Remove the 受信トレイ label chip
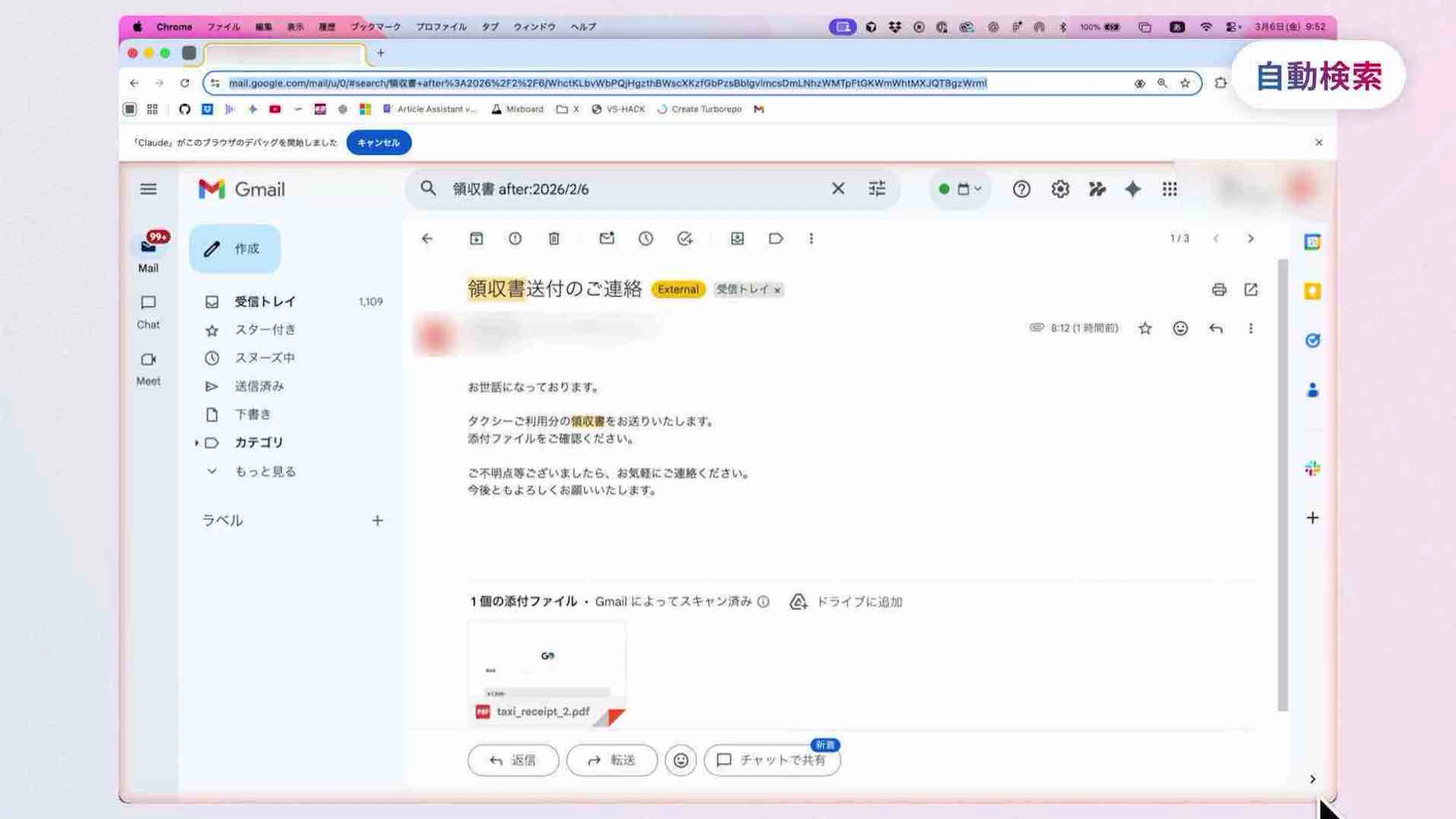This screenshot has width=1456, height=819. pos(777,290)
